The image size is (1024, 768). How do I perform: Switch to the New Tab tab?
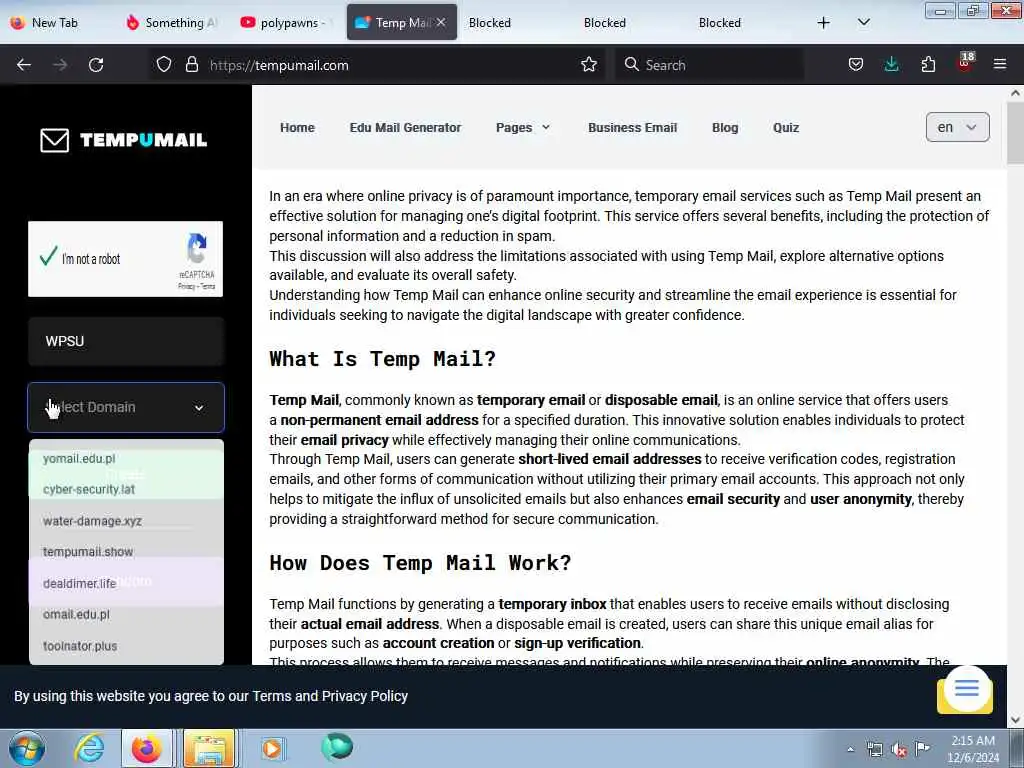tap(56, 23)
